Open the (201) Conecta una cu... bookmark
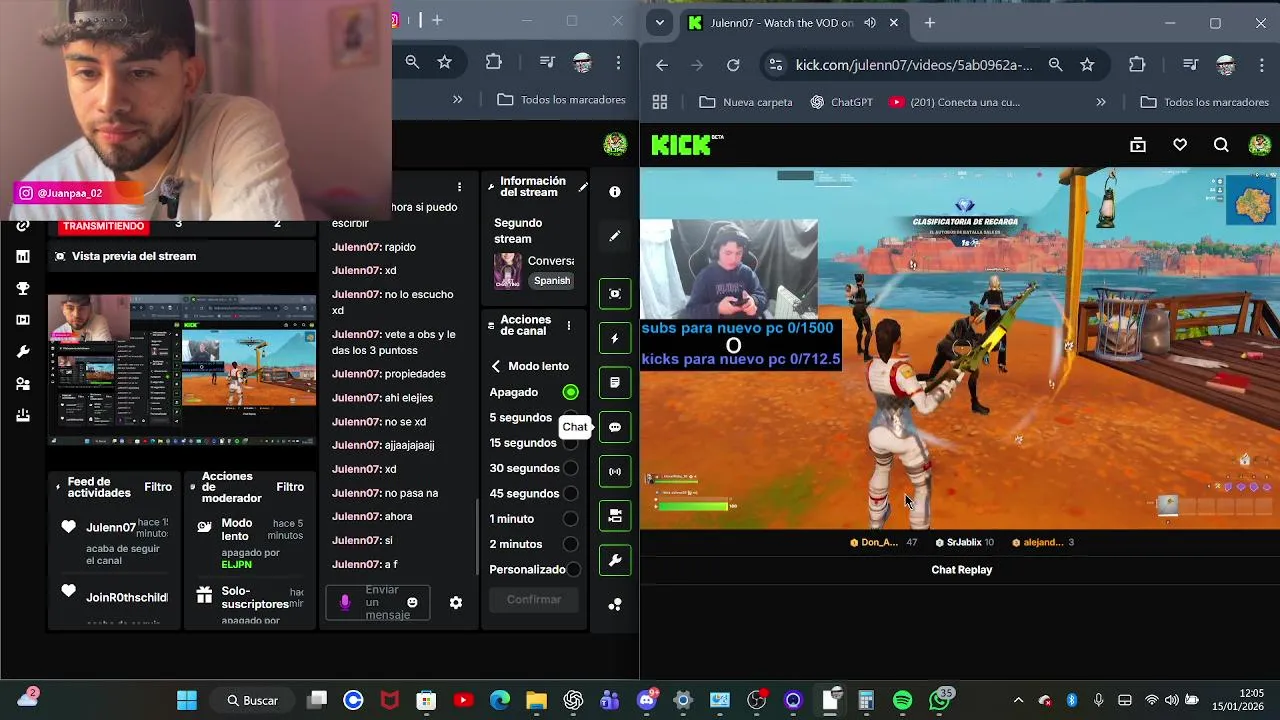Viewport: 1280px width, 720px height. (x=955, y=102)
